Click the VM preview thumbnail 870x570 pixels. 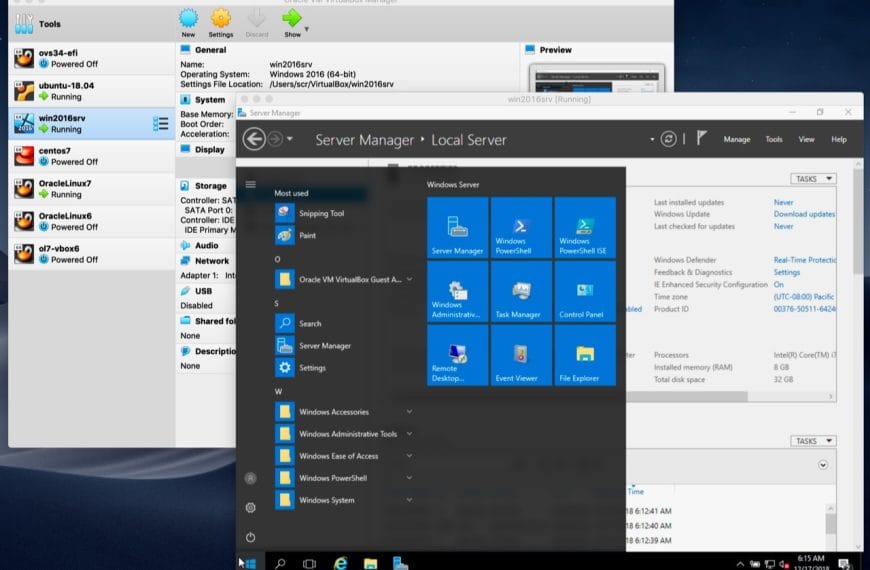tap(597, 78)
